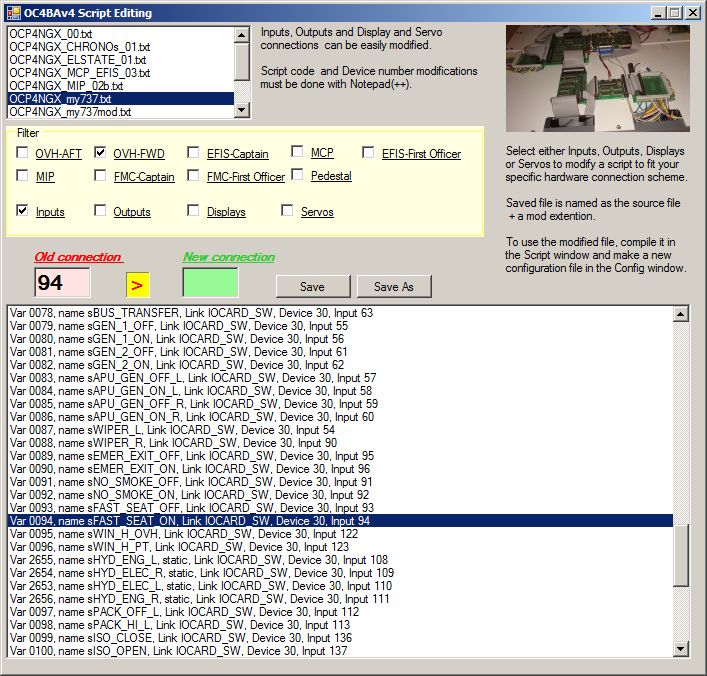Select row Var 2653 sHYD_ELEC_L
707x676 pixels.
340,586
